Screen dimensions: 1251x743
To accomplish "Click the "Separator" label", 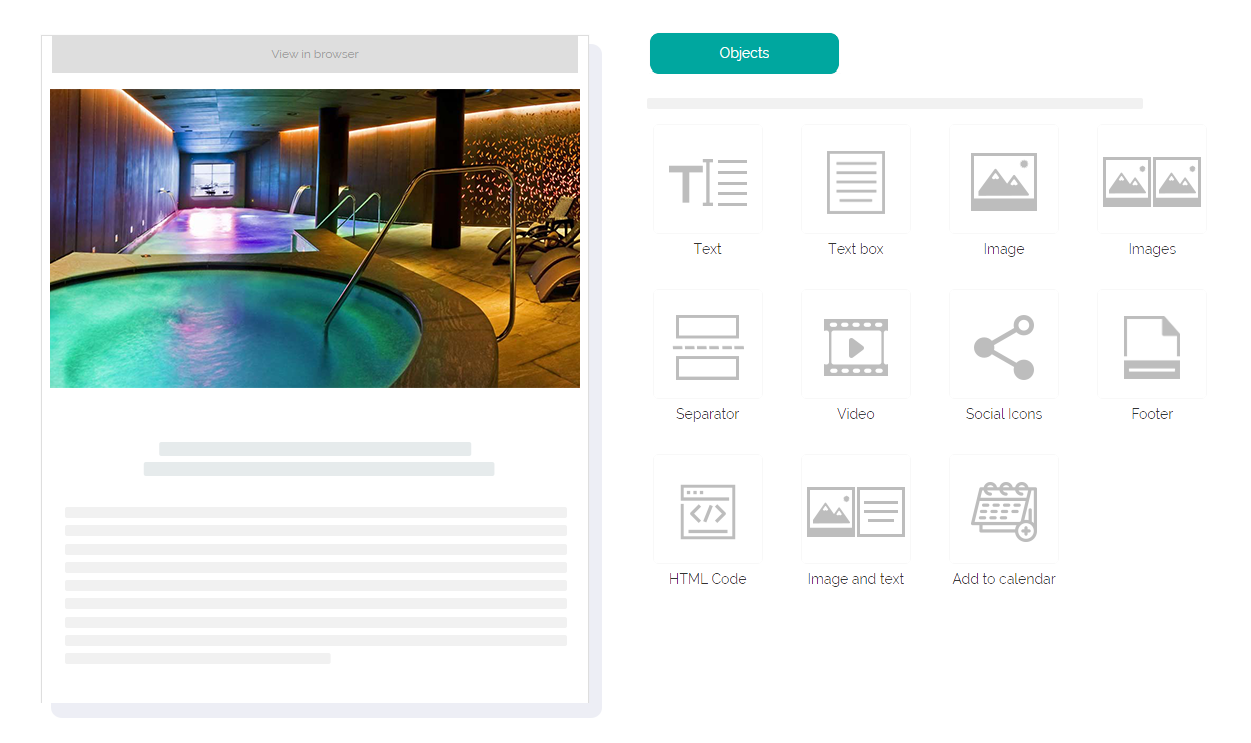I will (x=708, y=414).
